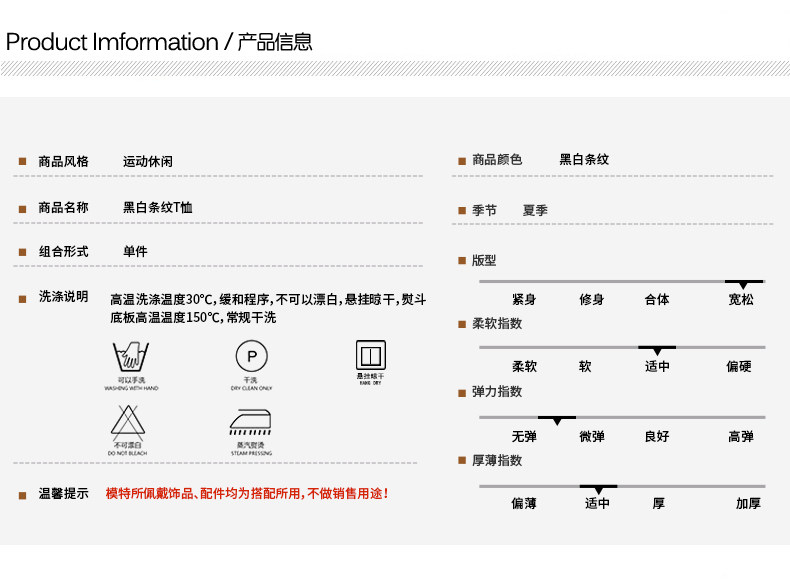
Task: Click the 合体 fit option
Action: click(657, 299)
